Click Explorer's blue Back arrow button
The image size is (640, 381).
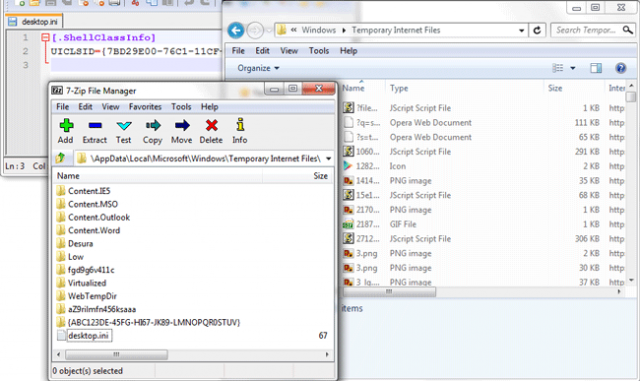[x=236, y=30]
